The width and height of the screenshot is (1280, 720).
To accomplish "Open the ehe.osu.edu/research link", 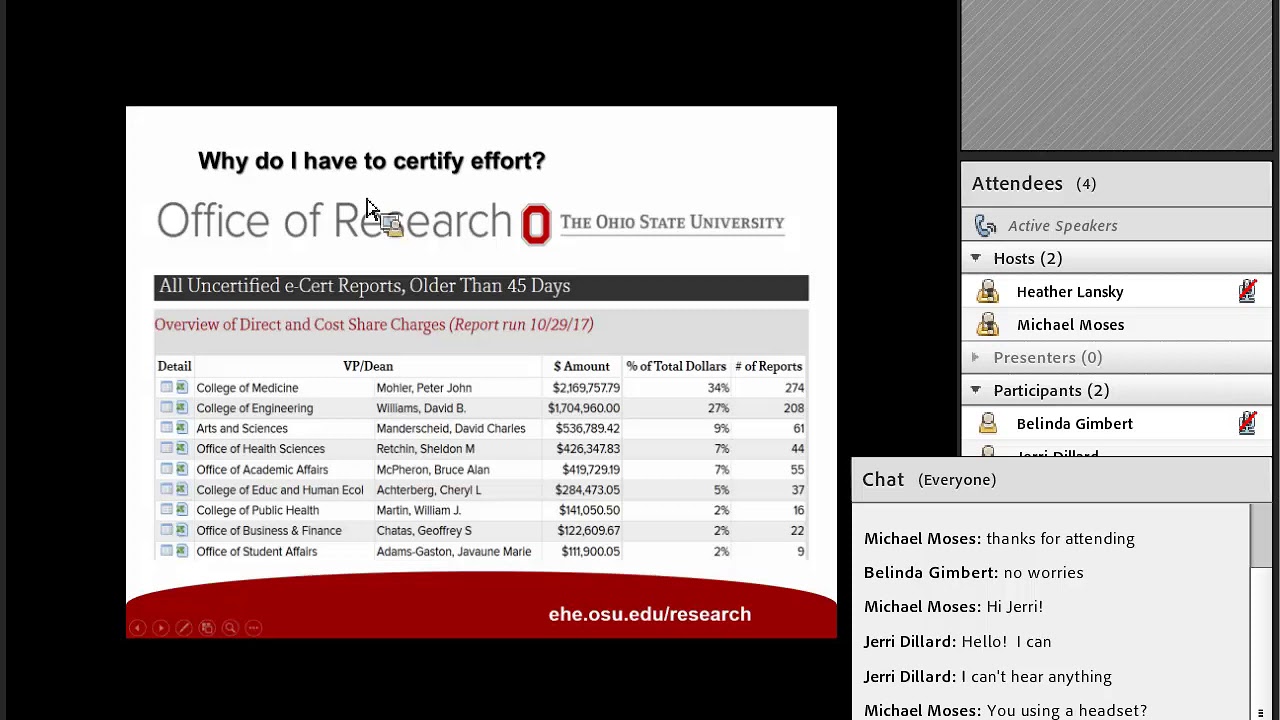I will coord(649,614).
